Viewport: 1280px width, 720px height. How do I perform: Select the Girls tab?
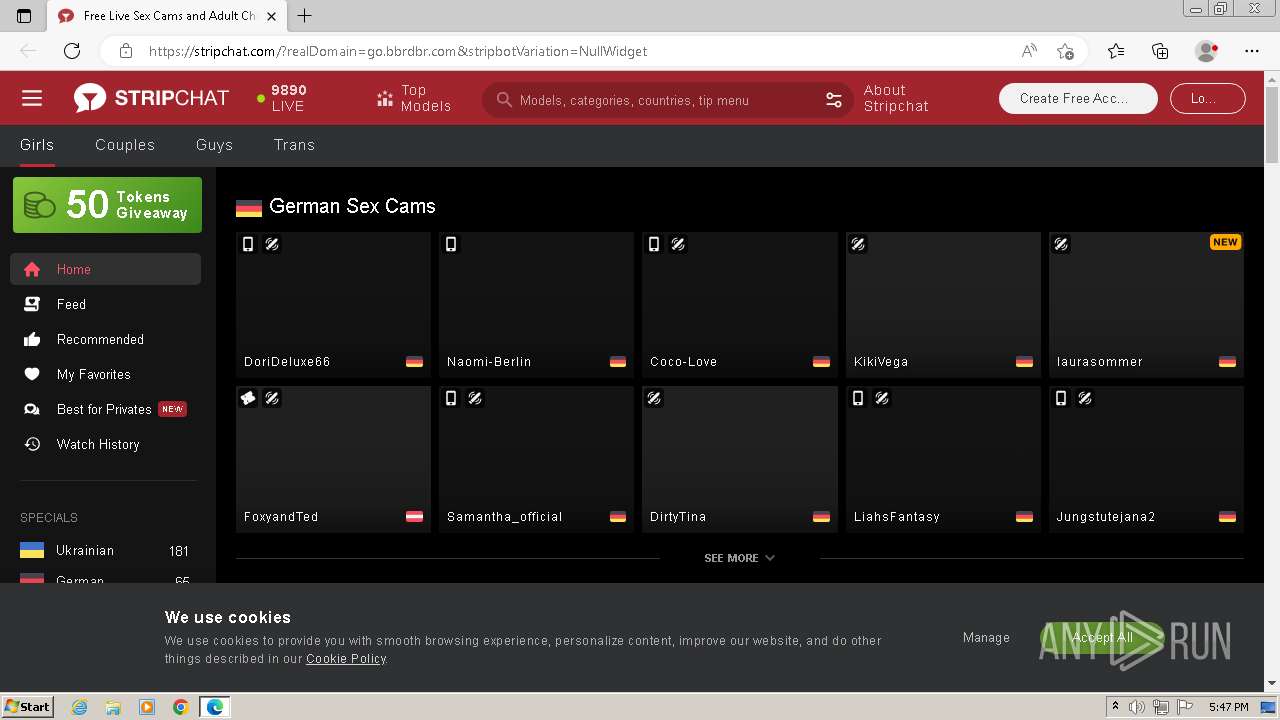click(37, 145)
